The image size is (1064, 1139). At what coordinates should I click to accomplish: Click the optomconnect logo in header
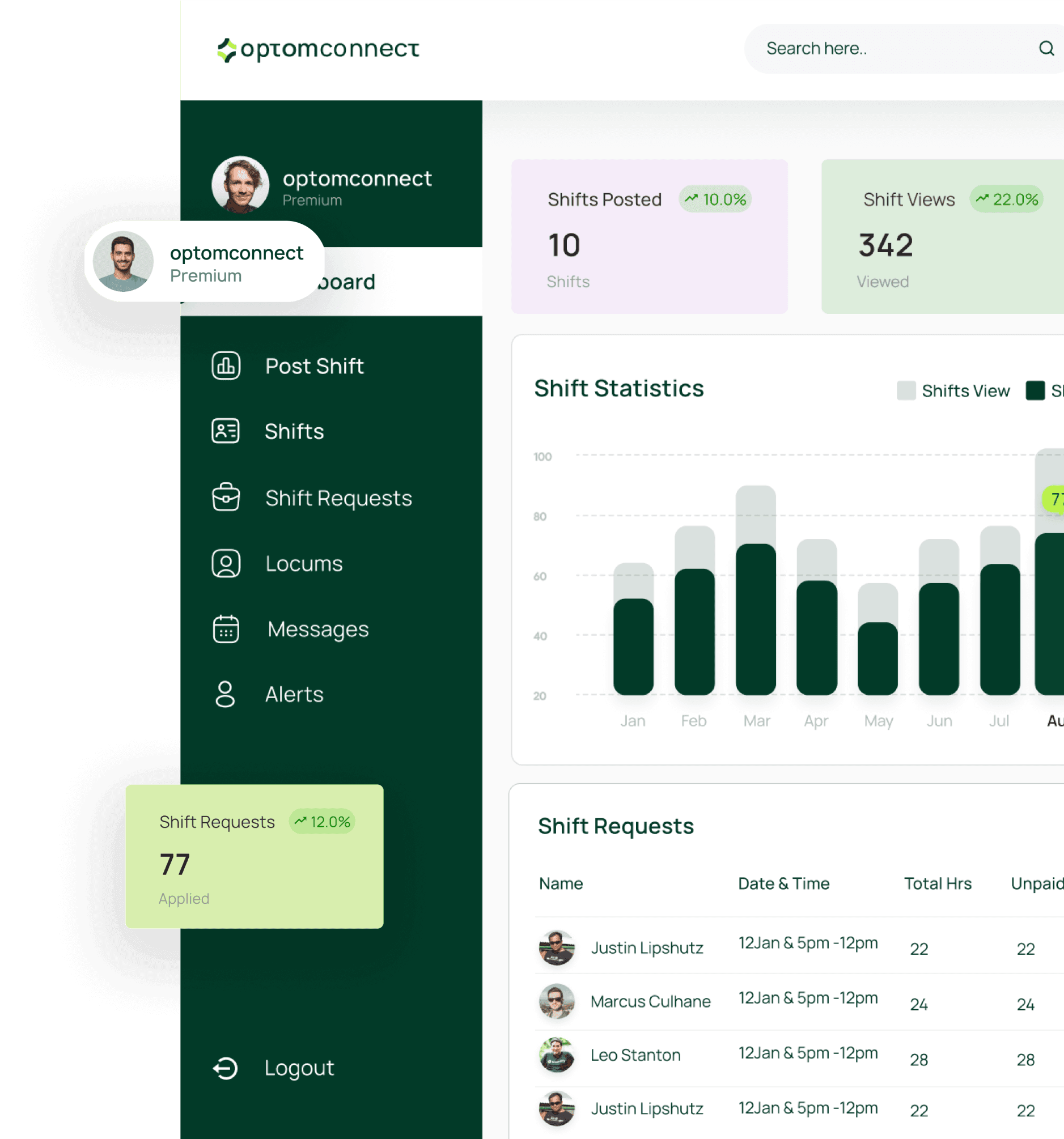click(318, 50)
